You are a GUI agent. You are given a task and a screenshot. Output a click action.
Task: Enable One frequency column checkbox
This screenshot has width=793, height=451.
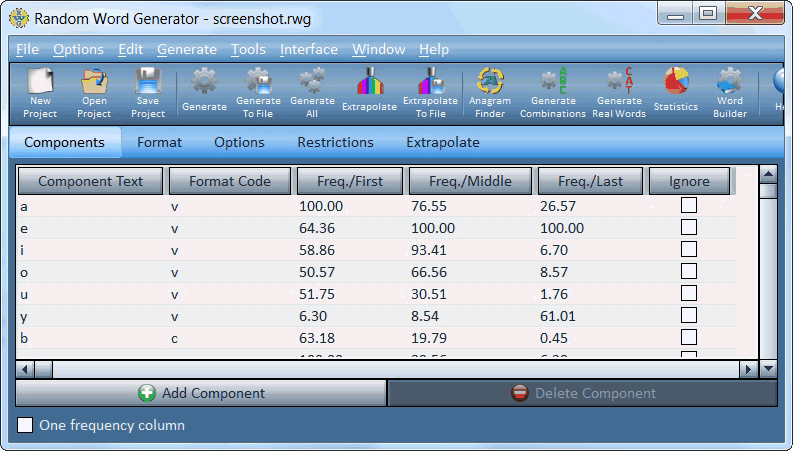pyautogui.click(x=25, y=425)
